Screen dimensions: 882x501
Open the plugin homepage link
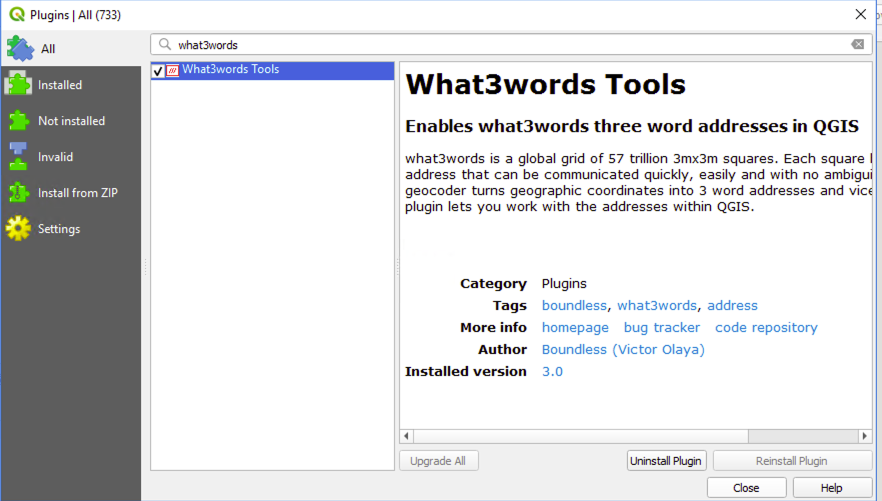(575, 328)
